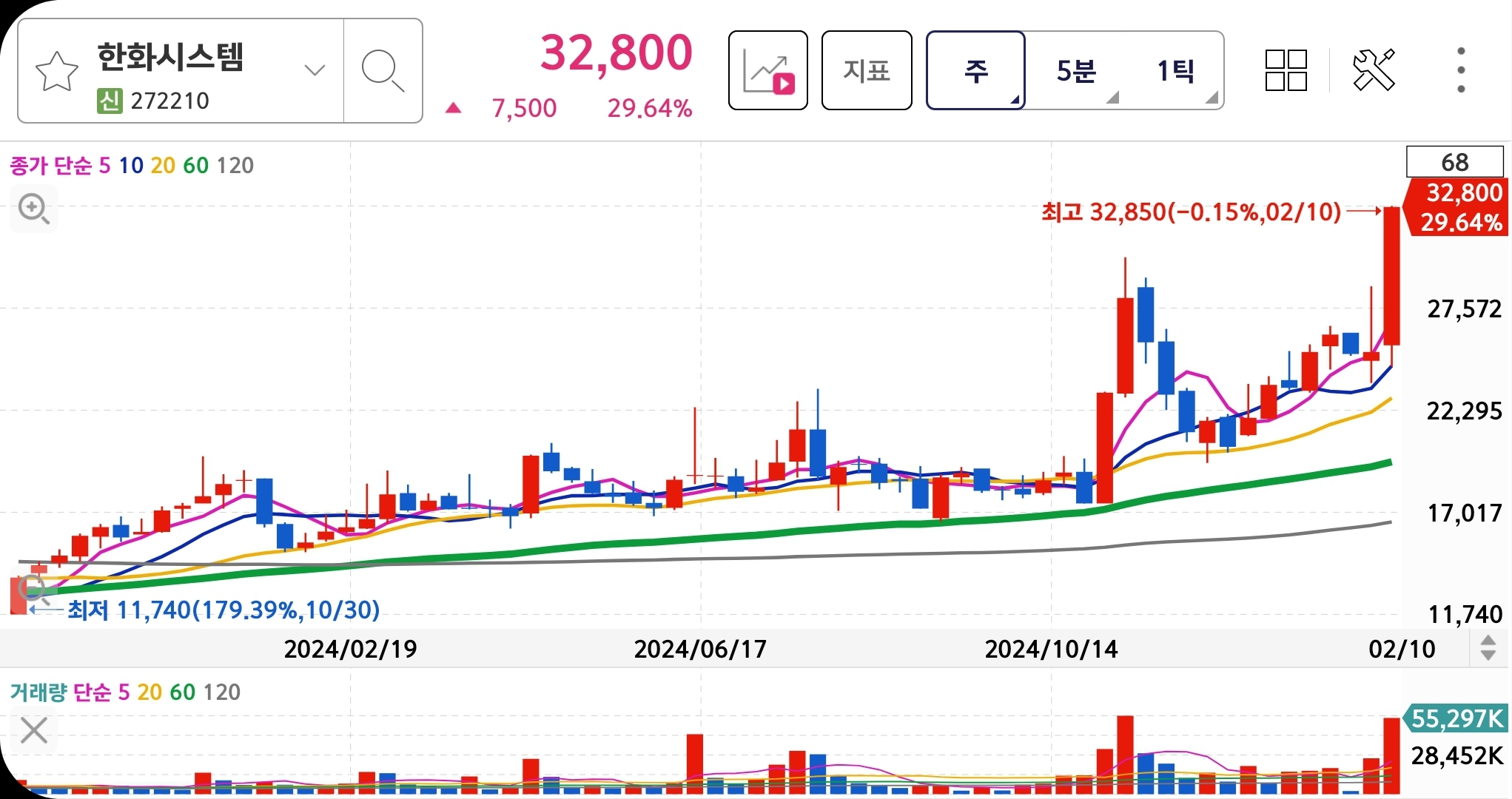Select the tall latest red candle
Screen dimensions: 1512x799
[x=1391, y=276]
